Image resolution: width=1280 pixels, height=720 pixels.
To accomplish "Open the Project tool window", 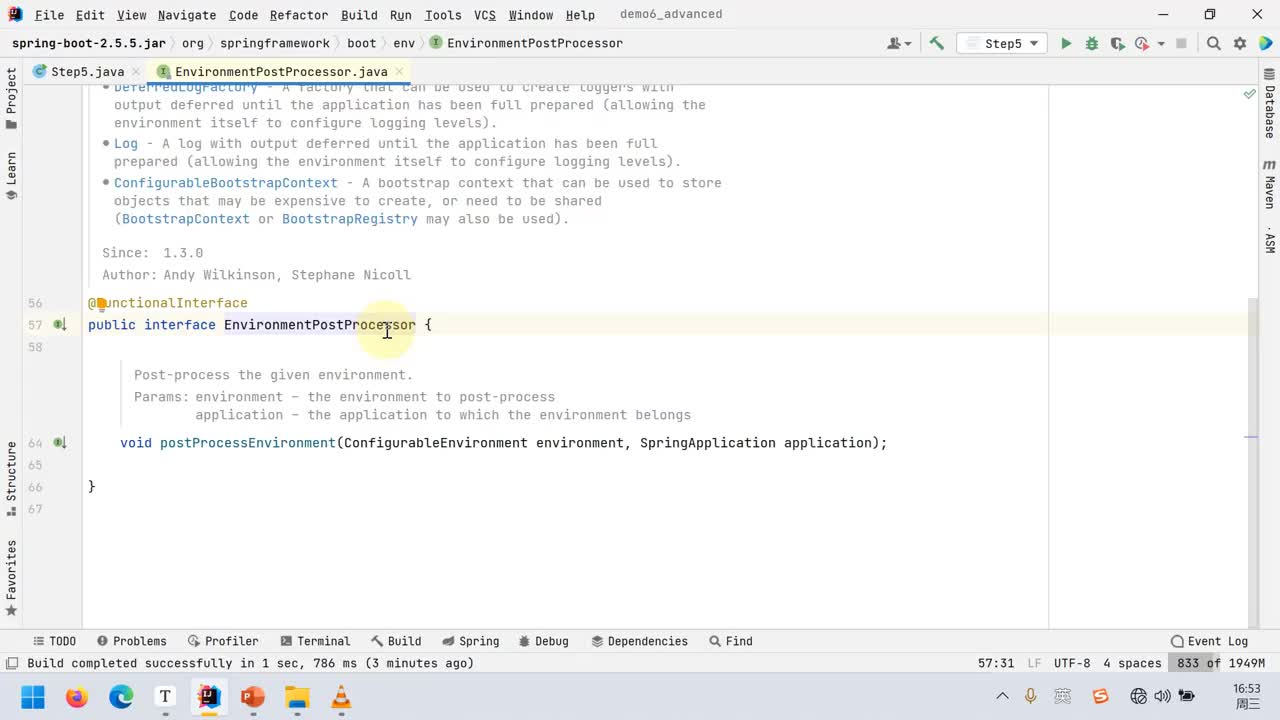I will (11, 98).
